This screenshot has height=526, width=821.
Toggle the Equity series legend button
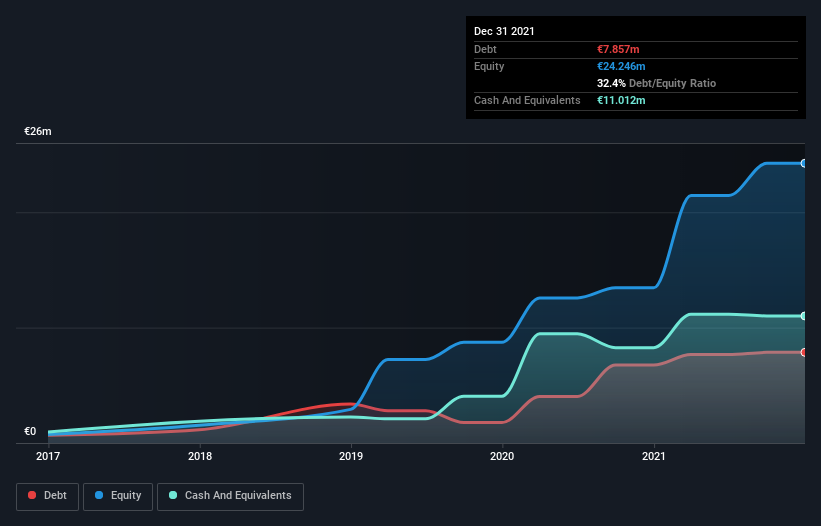pos(118,496)
